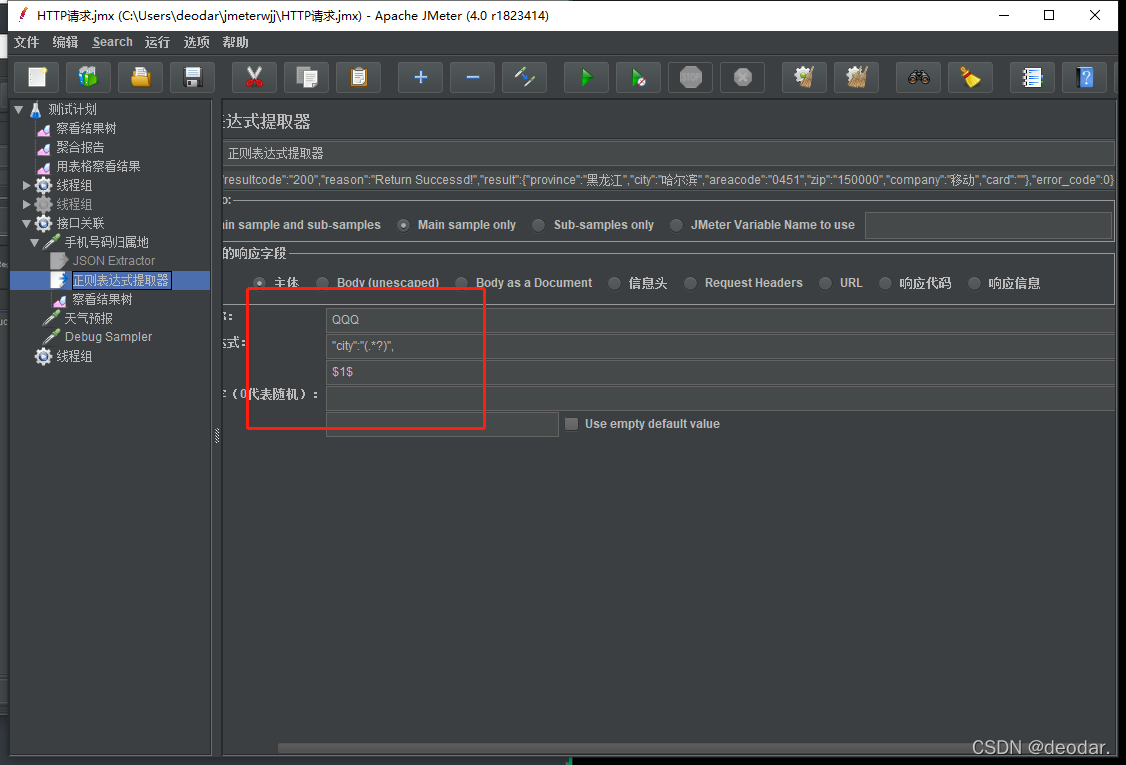Click the Shutdown test icon
The width and height of the screenshot is (1126, 765).
click(x=743, y=77)
